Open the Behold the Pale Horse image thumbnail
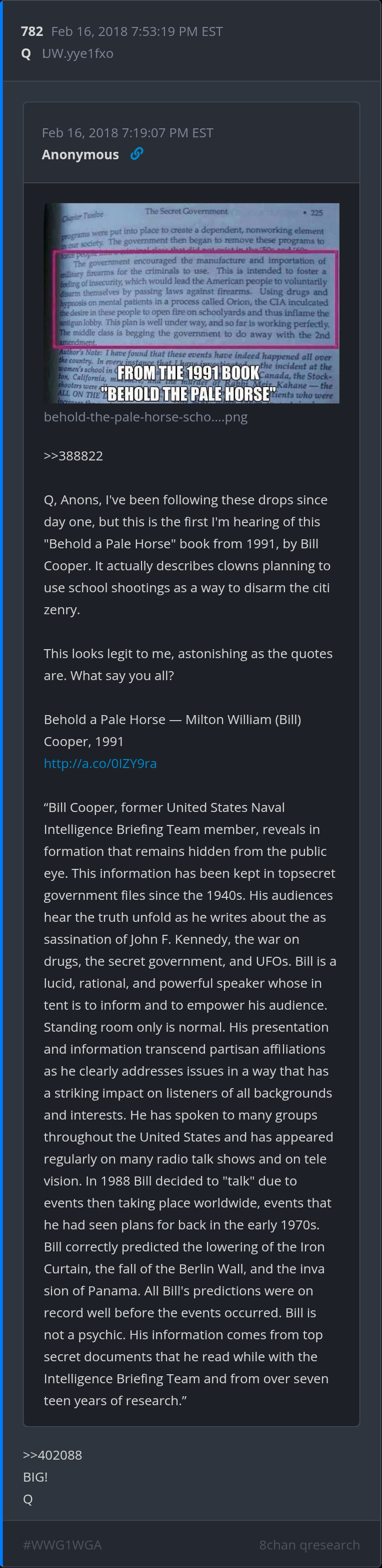This screenshot has width=382, height=1568. (x=191, y=303)
